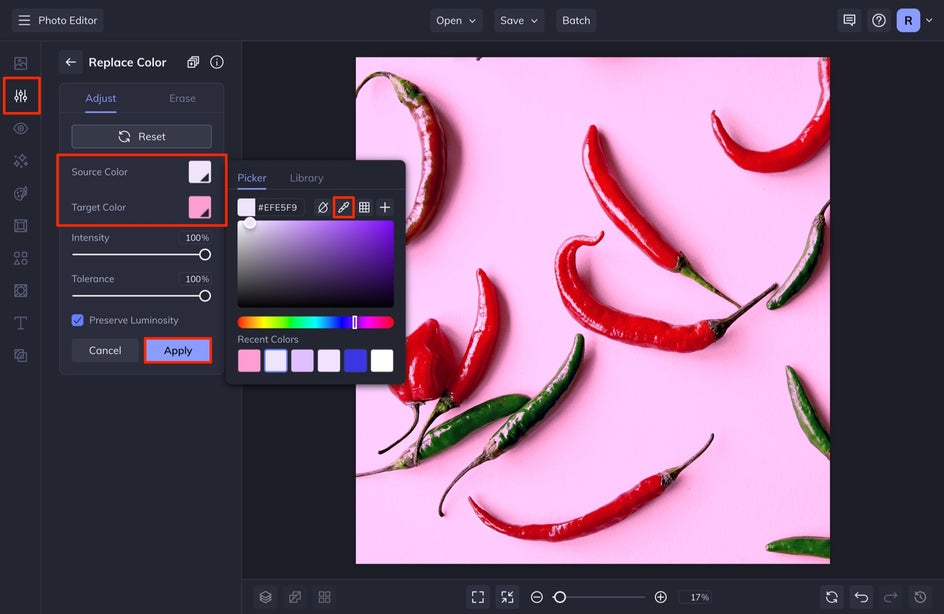This screenshot has width=944, height=614.
Task: Select the blue recent color swatch
Action: coord(355,361)
